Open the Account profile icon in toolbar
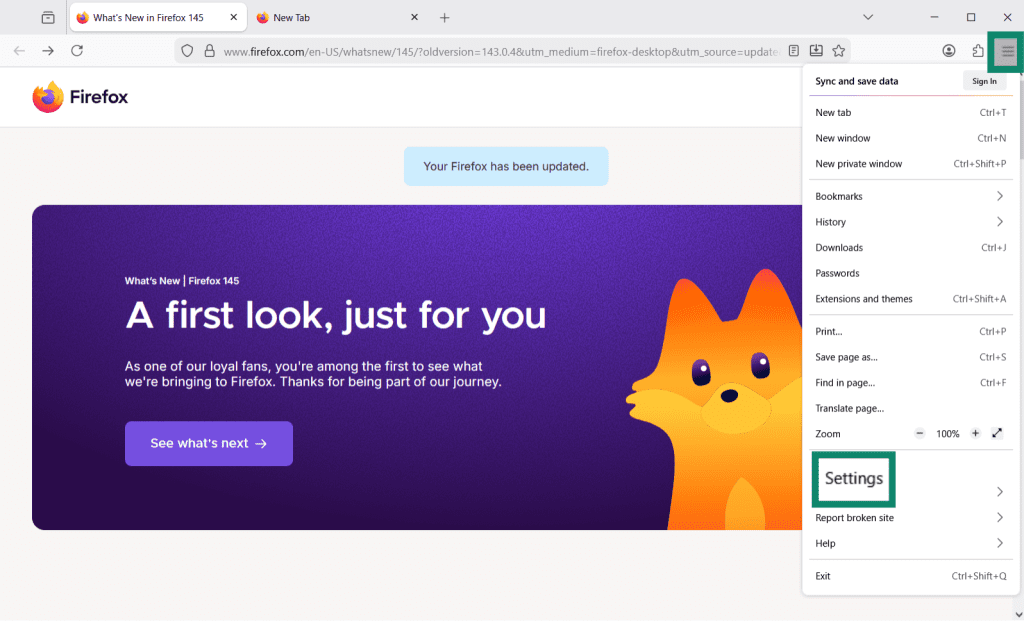Image resolution: width=1024 pixels, height=621 pixels. (x=949, y=51)
